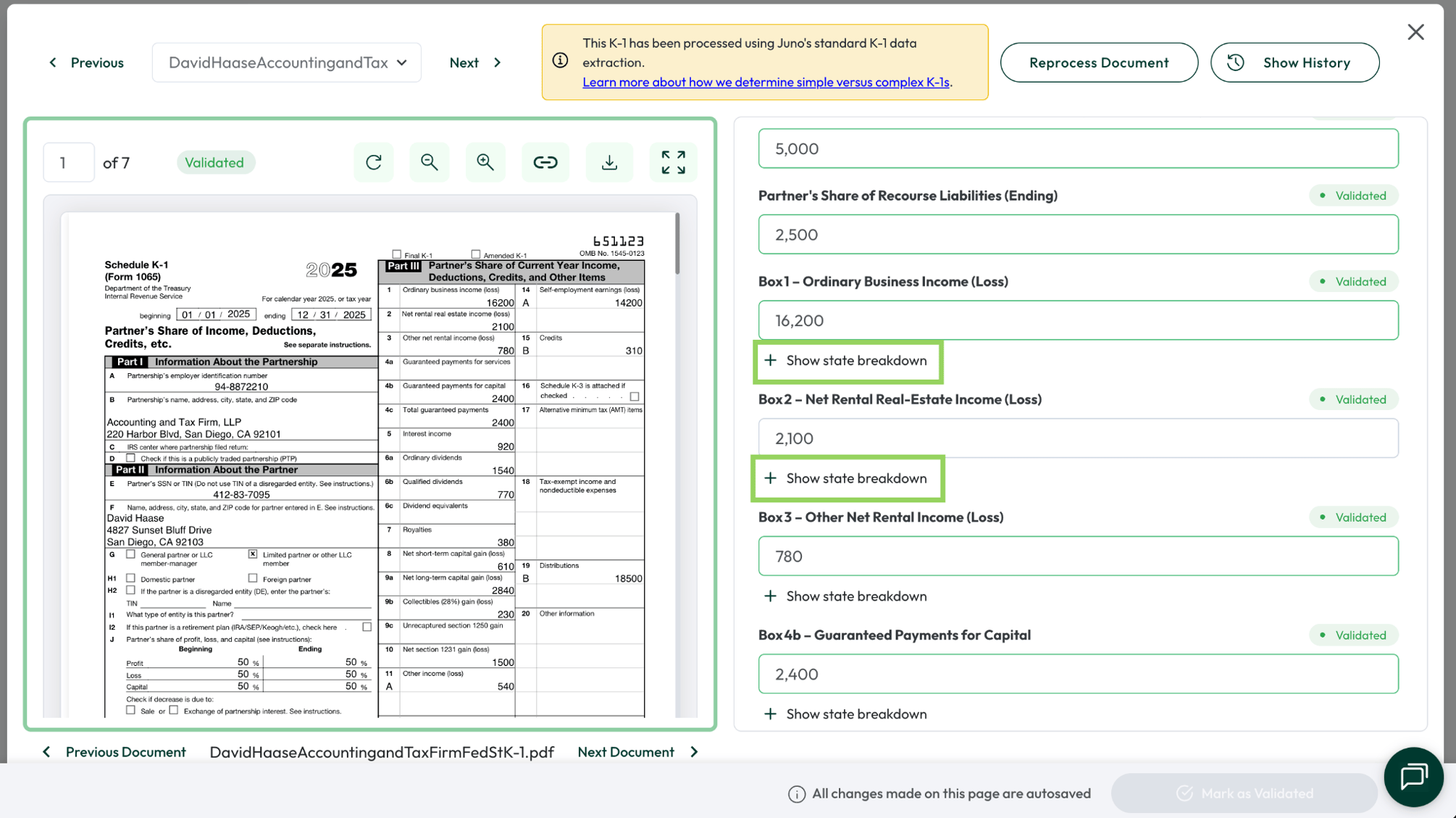
Task: Open link about simple versus complex K-1s
Action: point(766,82)
